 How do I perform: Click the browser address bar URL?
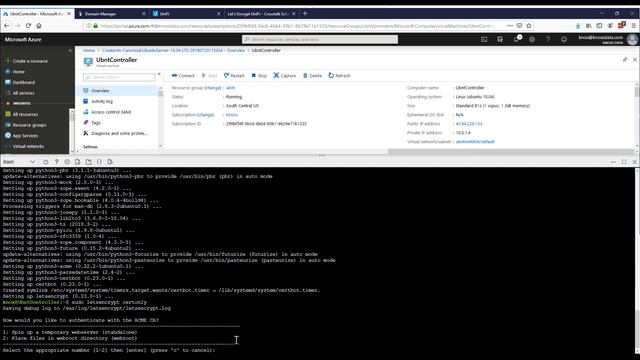[x=296, y=26]
